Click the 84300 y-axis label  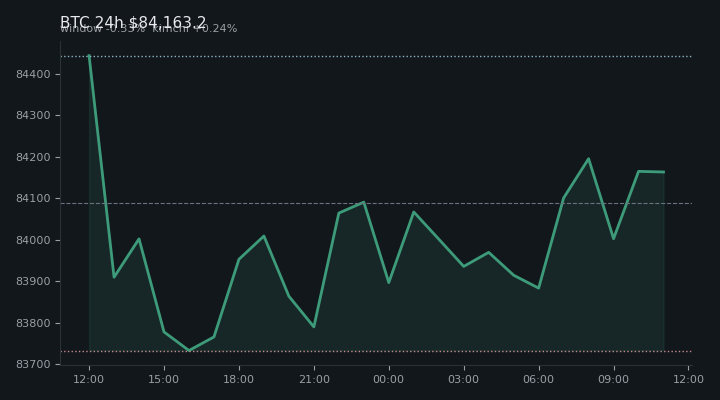[x=33, y=116]
